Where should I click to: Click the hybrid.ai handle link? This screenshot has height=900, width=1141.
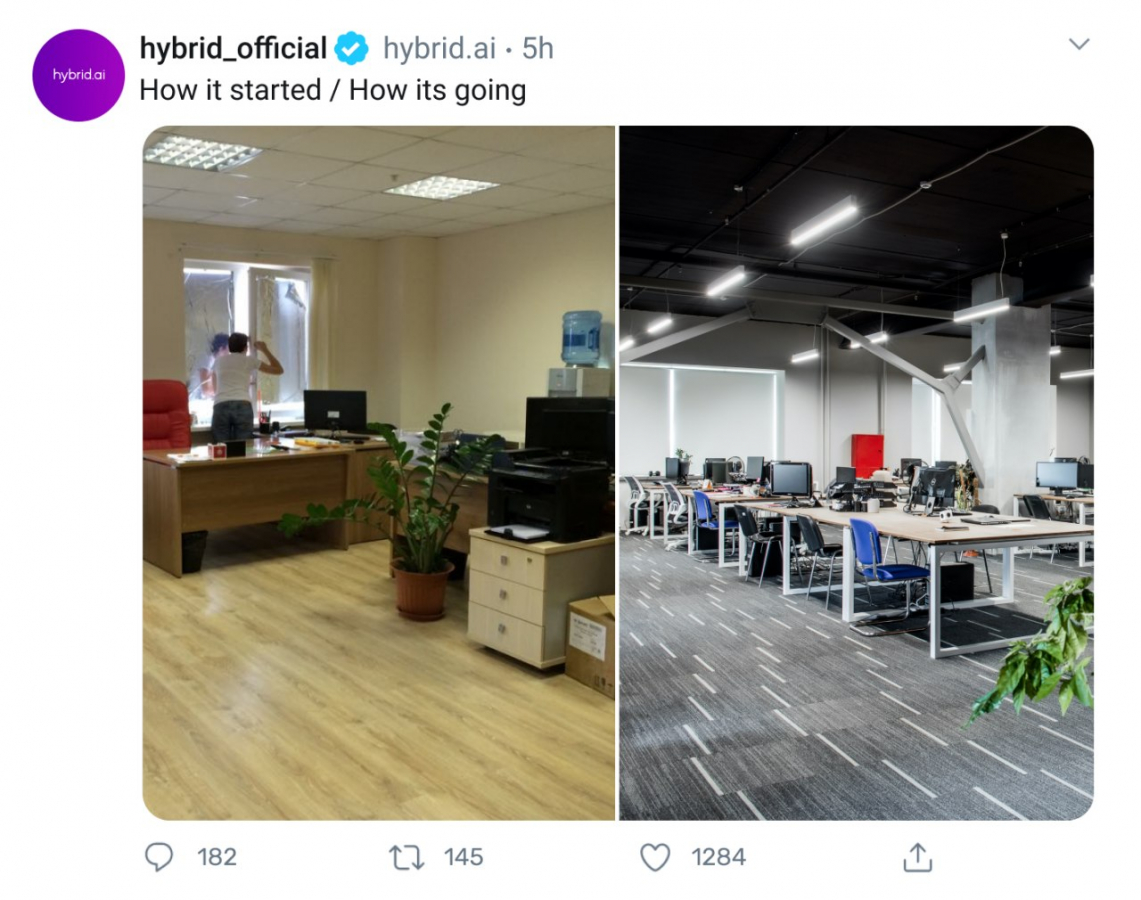[439, 48]
